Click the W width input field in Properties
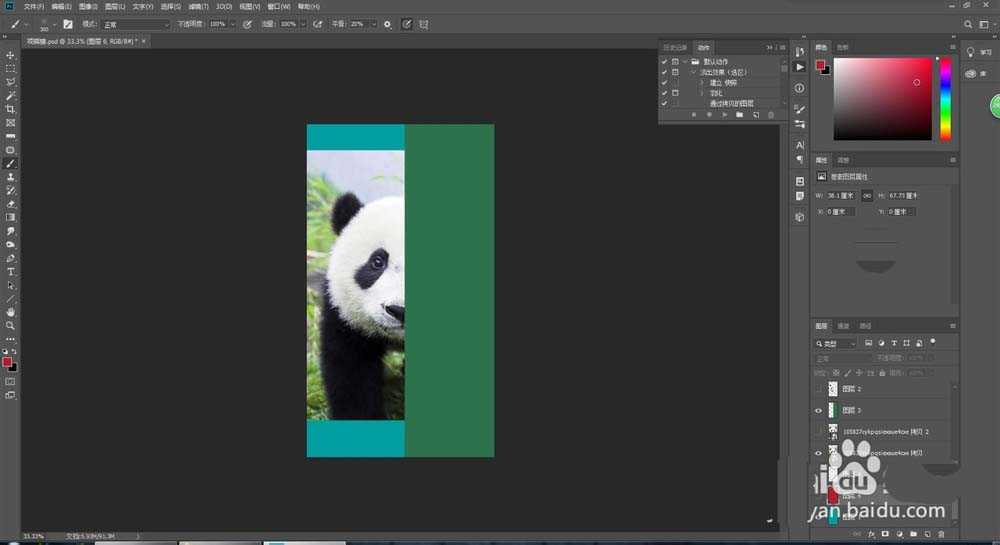This screenshot has height=545, width=1000. pyautogui.click(x=842, y=195)
